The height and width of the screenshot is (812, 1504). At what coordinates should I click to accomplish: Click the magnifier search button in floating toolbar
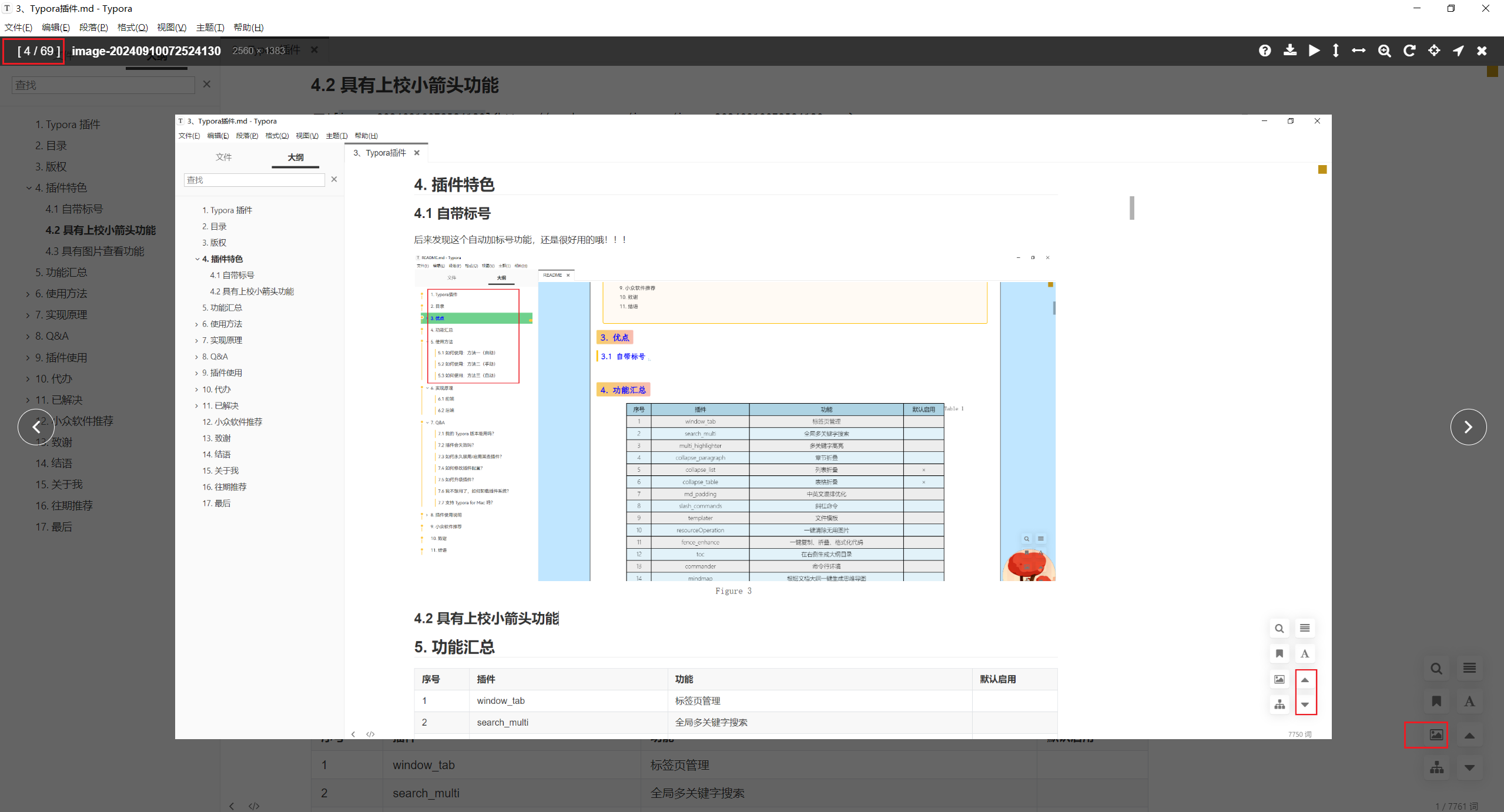[x=1436, y=669]
